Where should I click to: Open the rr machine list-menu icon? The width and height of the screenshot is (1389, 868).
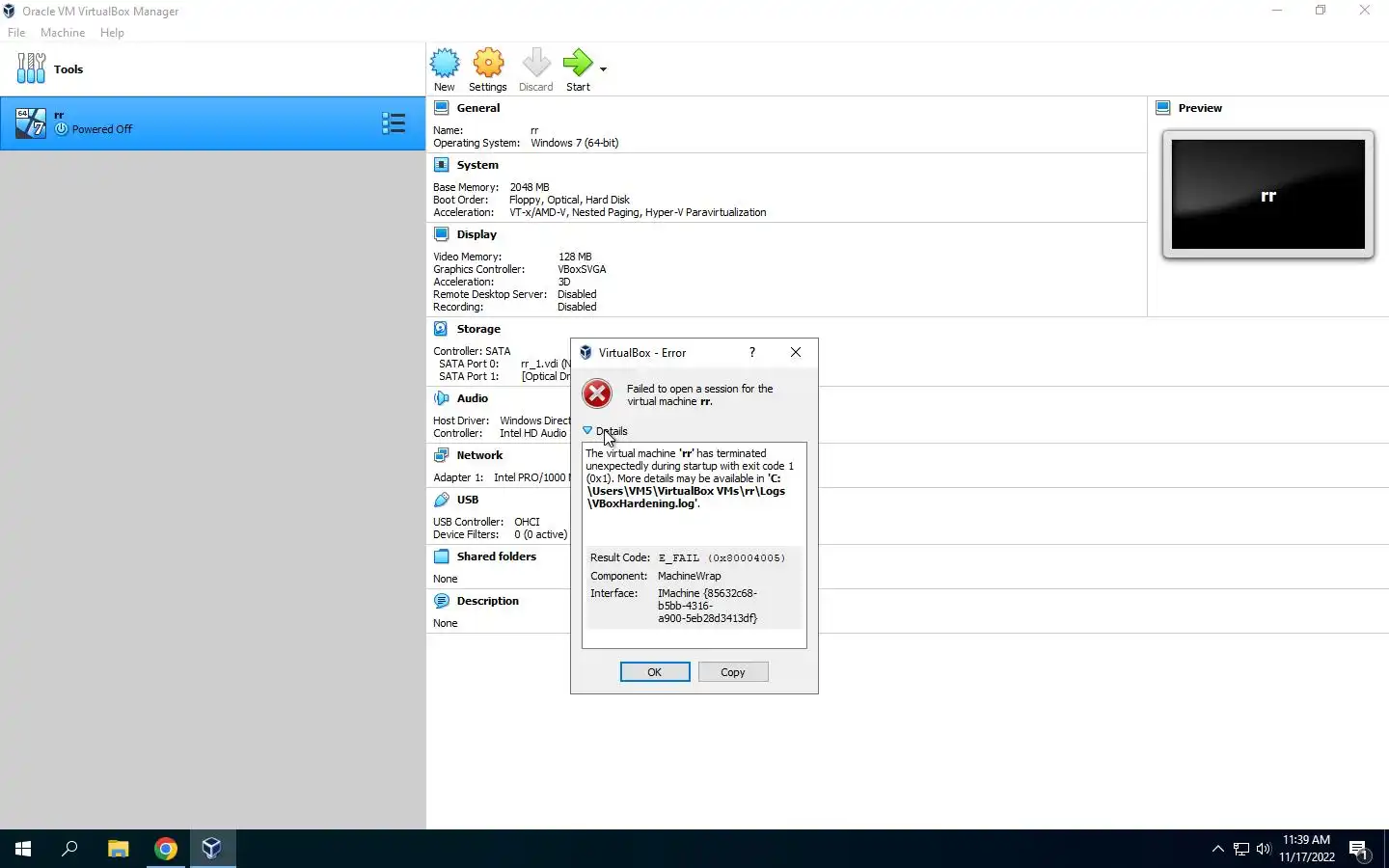point(394,122)
